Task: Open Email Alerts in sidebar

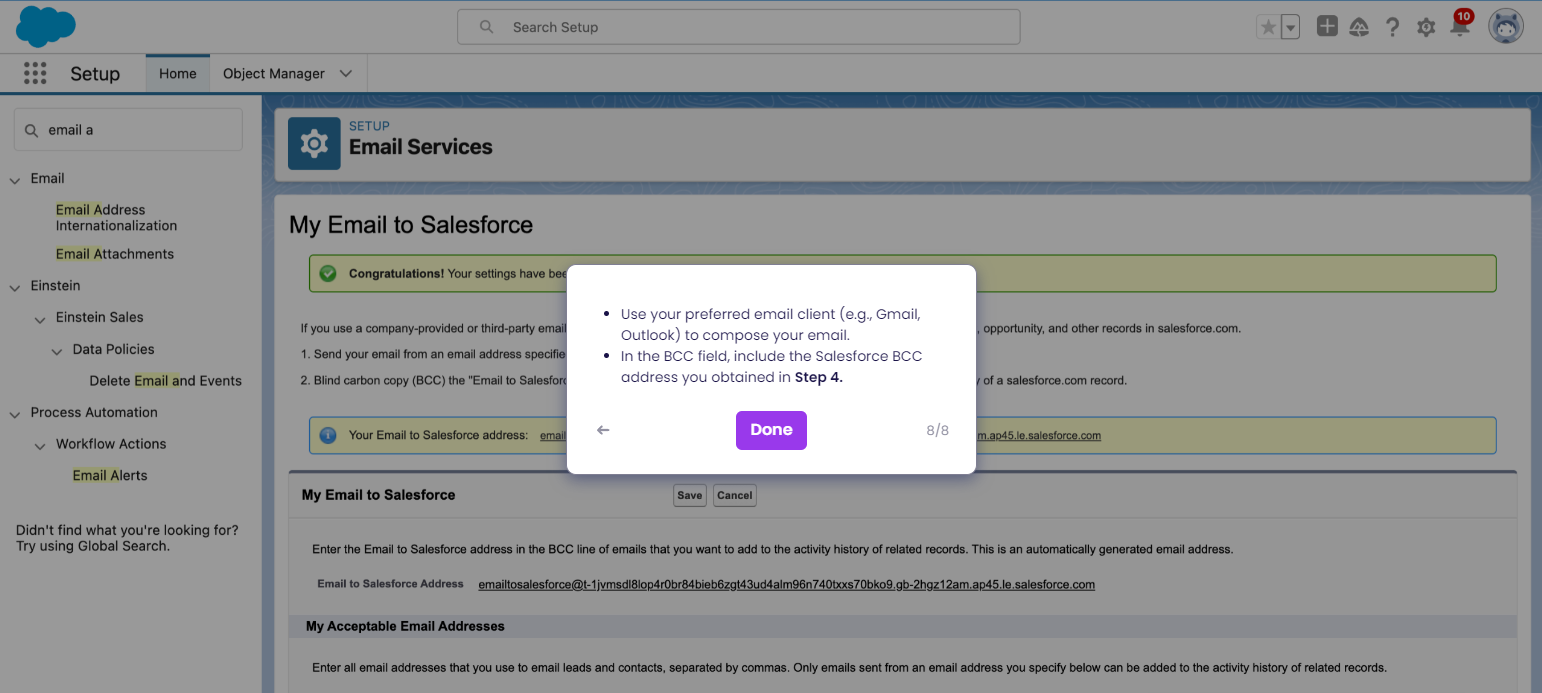Action: coord(110,475)
